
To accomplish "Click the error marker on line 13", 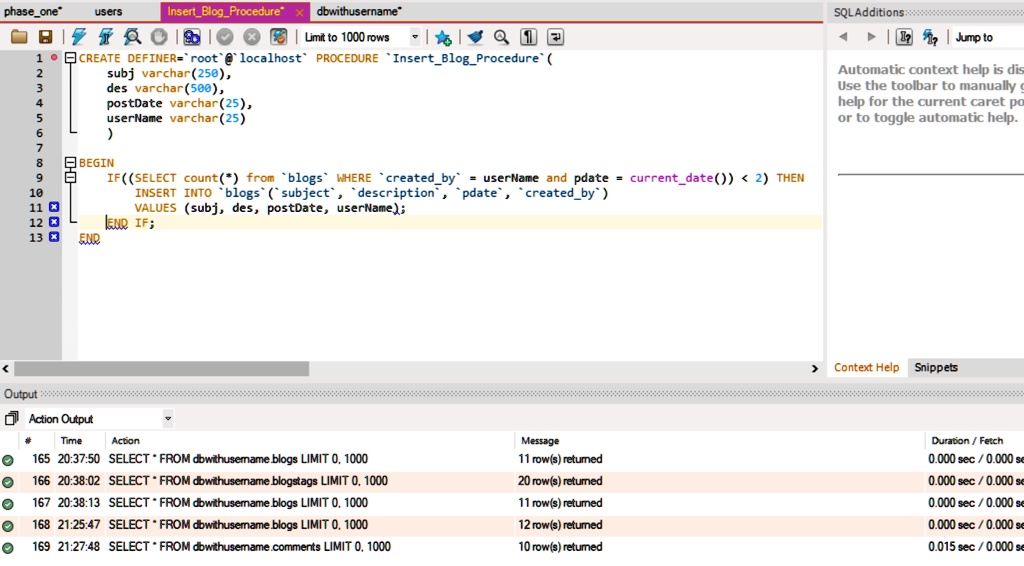I will 54,238.
